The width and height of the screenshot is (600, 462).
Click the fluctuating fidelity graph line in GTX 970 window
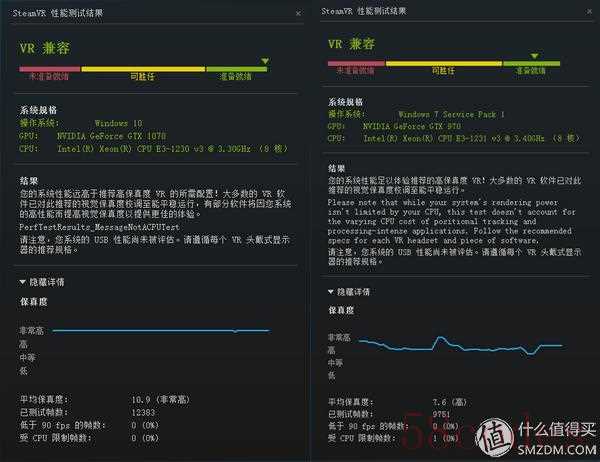pyautogui.click(x=461, y=346)
